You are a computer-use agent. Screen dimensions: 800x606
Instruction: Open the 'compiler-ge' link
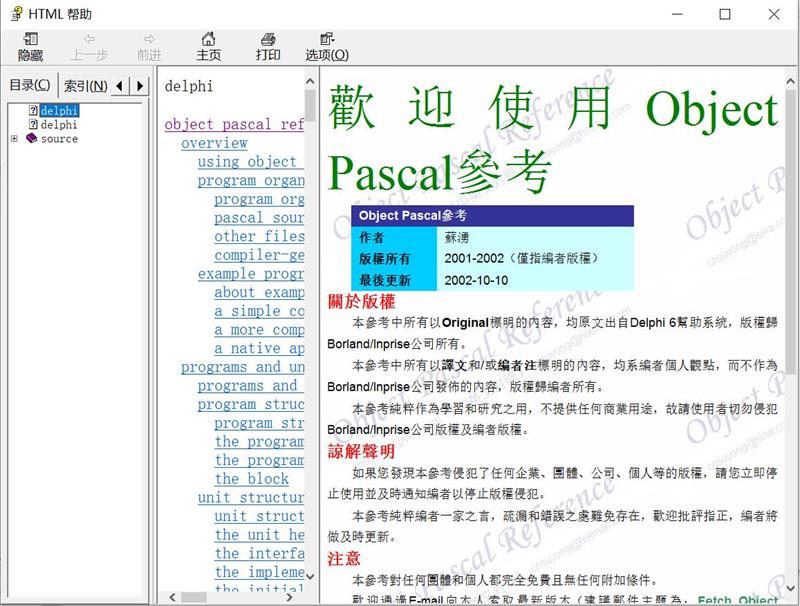[259, 255]
